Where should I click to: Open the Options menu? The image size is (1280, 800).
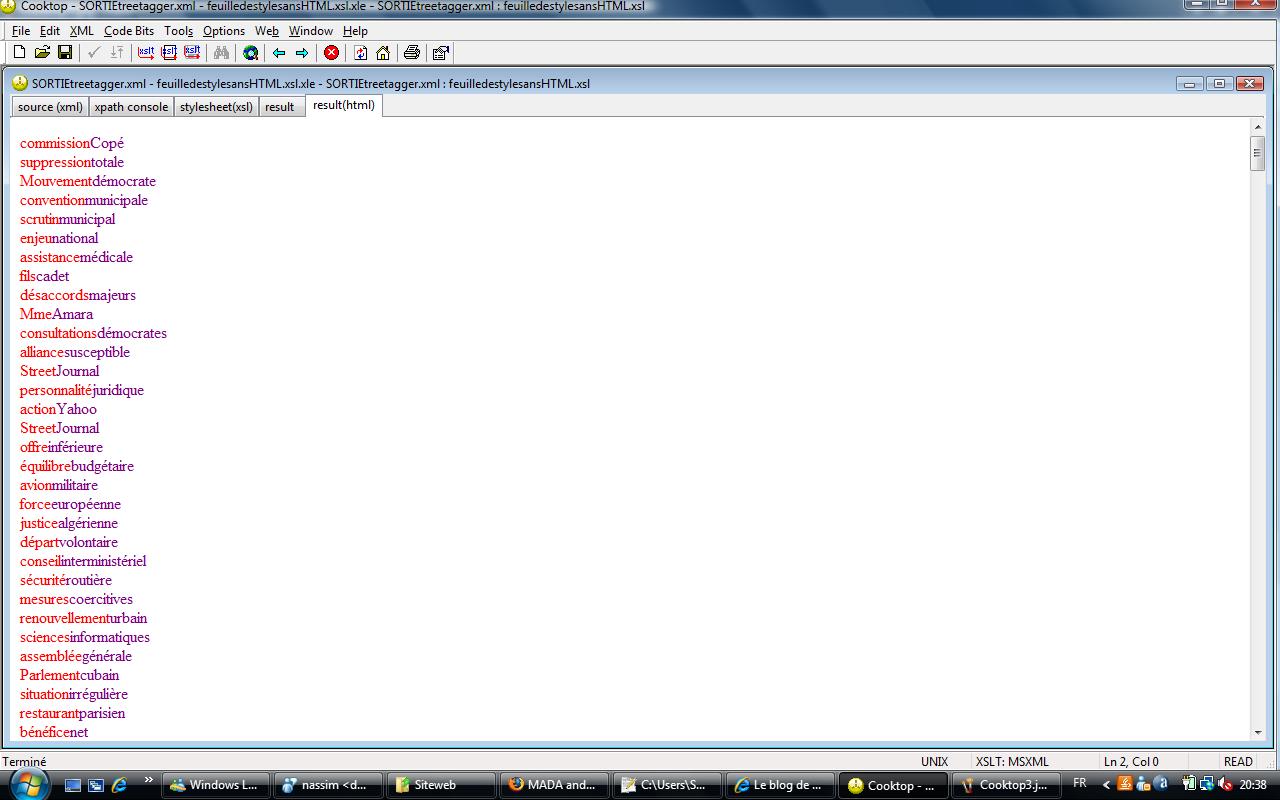[x=224, y=31]
